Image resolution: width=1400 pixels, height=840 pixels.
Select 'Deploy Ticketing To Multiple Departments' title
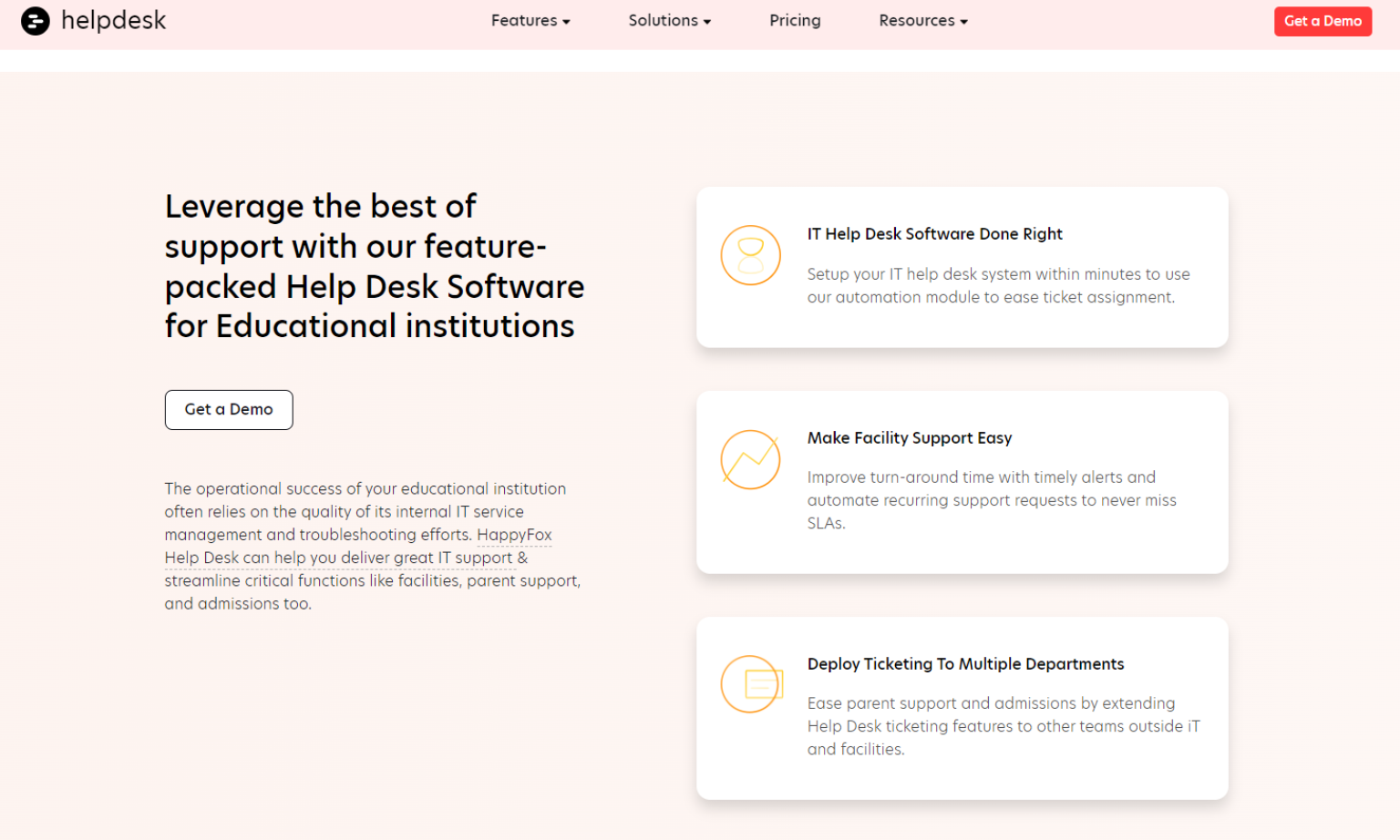coord(965,664)
